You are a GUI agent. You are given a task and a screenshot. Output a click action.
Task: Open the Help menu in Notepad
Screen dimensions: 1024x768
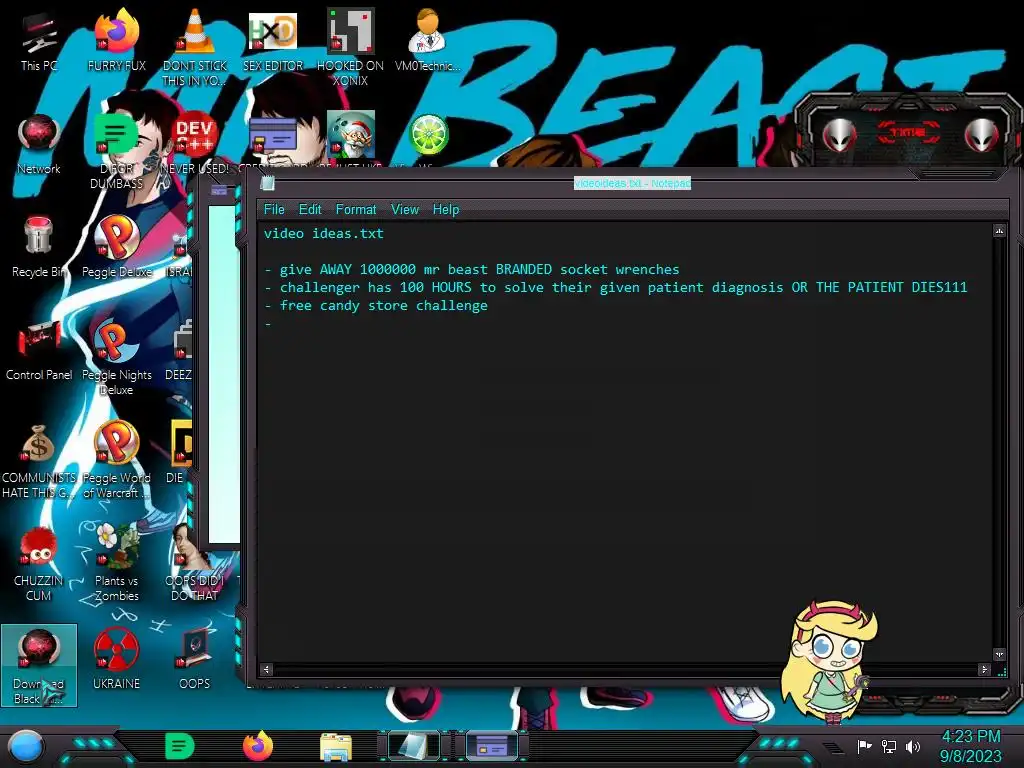point(446,210)
